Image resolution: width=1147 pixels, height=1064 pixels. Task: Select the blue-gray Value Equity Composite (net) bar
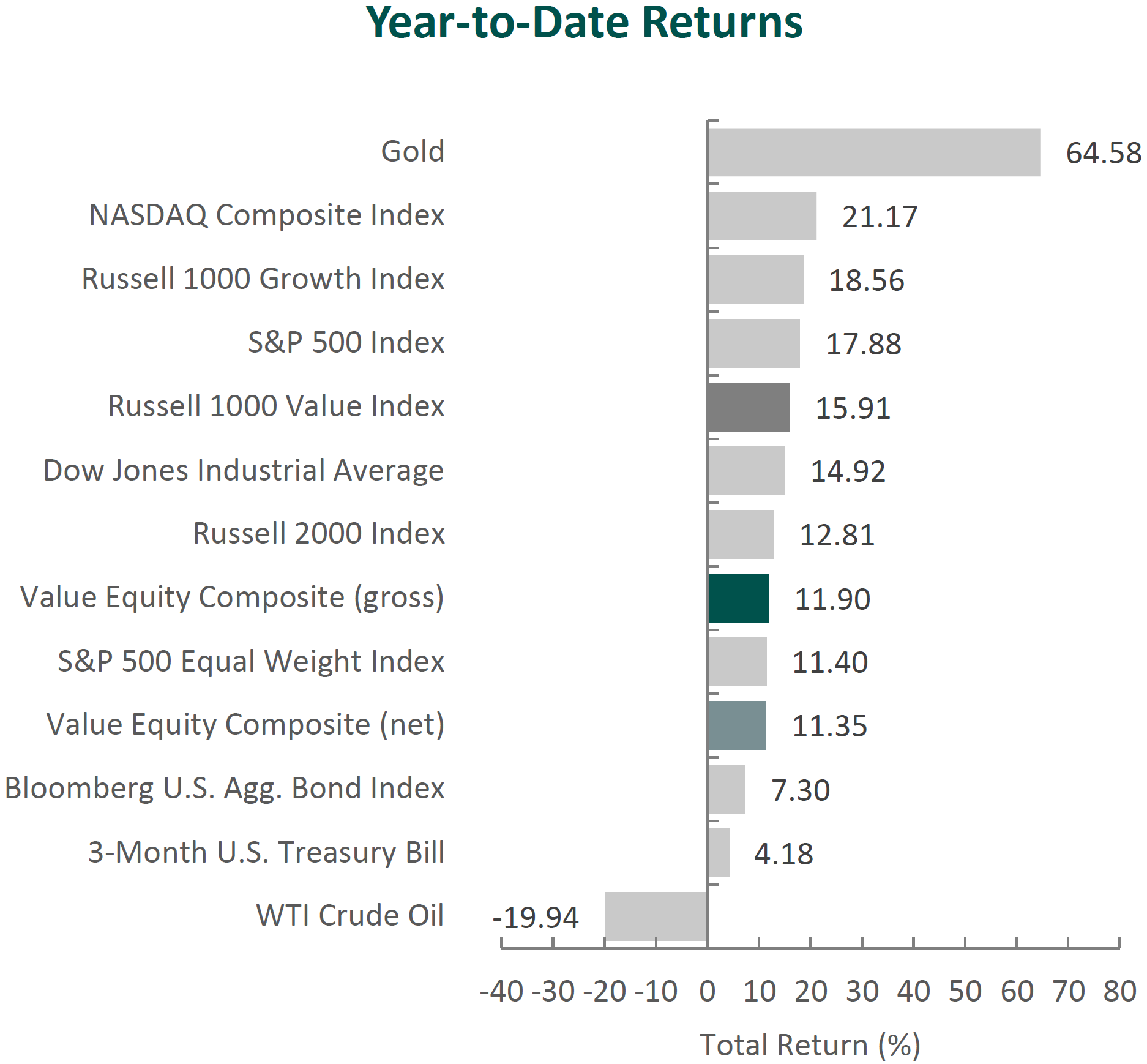point(737,725)
